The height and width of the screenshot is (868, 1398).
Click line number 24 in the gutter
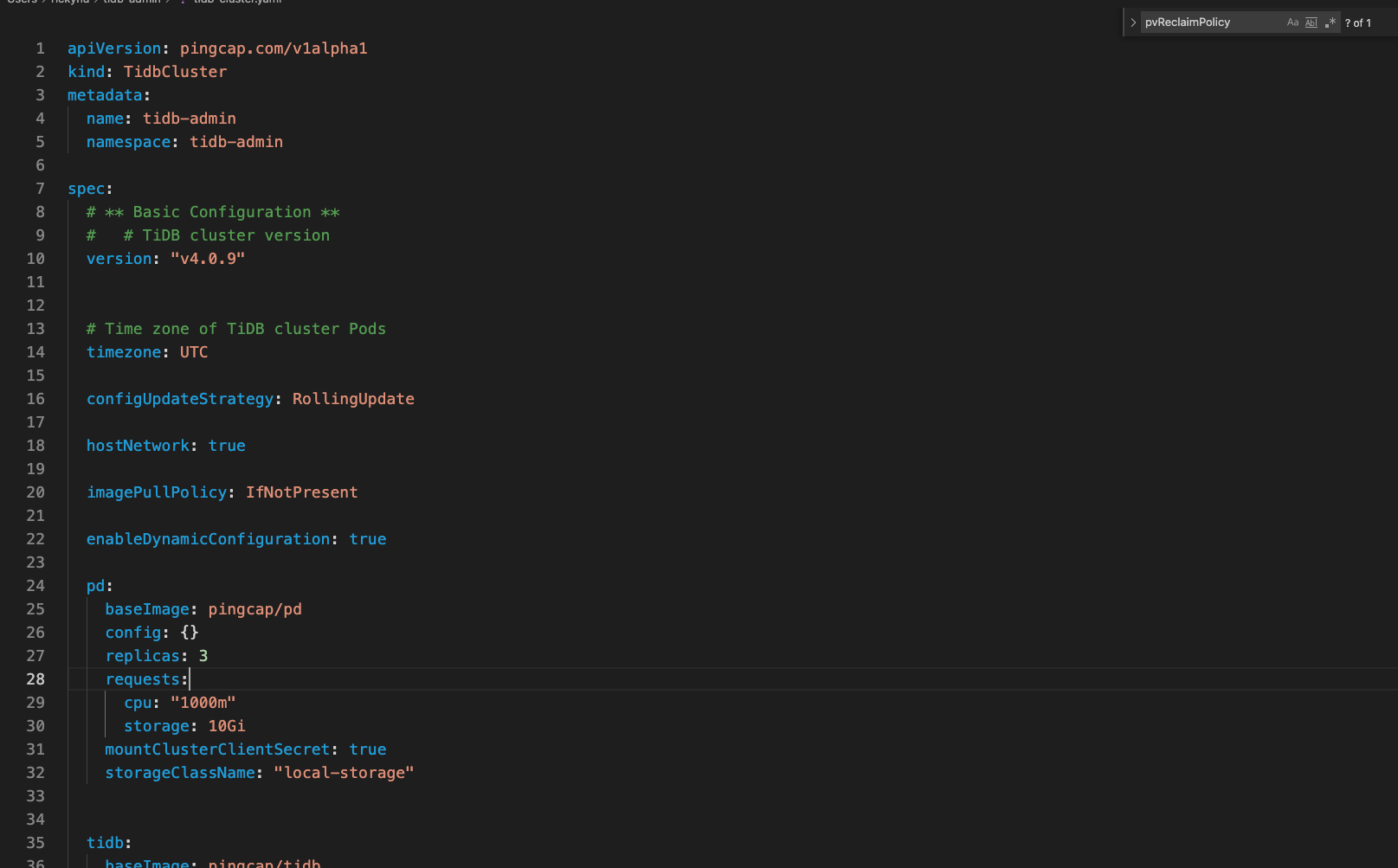[x=35, y=586]
